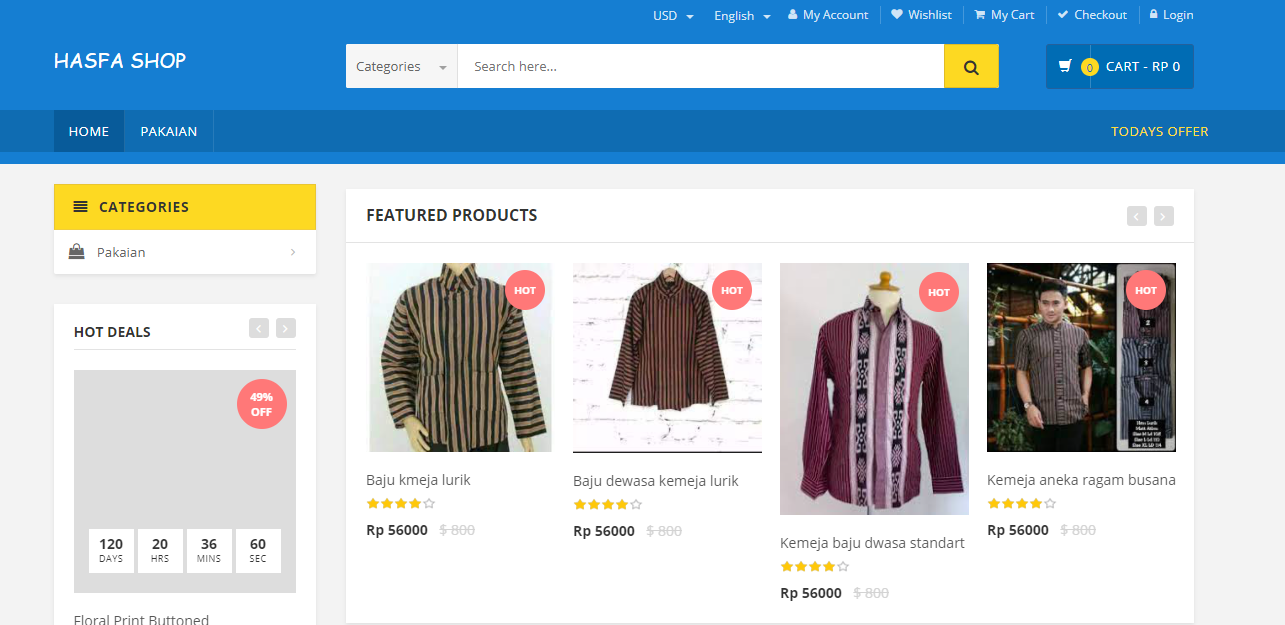Screen dimensions: 1285x625
Task: Show next featured products
Action: (1164, 216)
